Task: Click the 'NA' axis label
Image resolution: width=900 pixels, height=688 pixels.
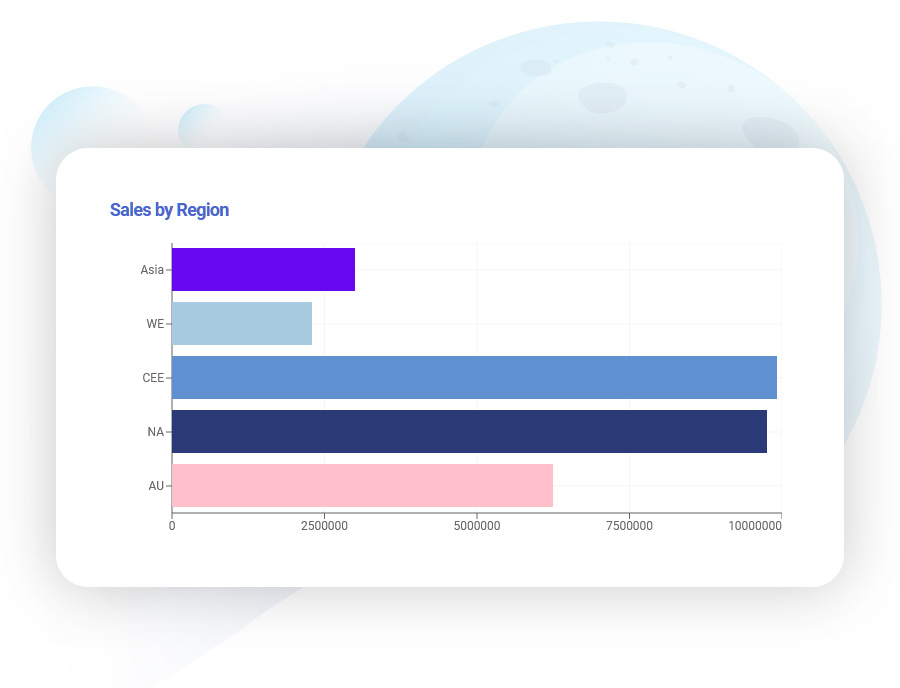Action: coord(156,432)
